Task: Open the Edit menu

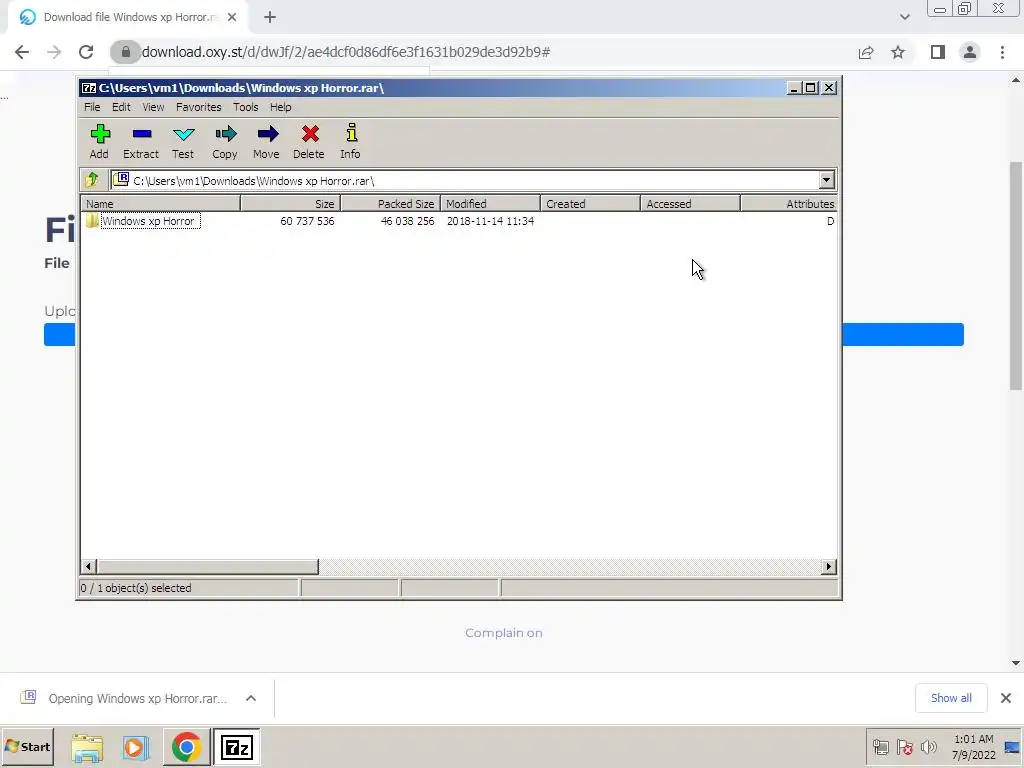Action: click(121, 107)
